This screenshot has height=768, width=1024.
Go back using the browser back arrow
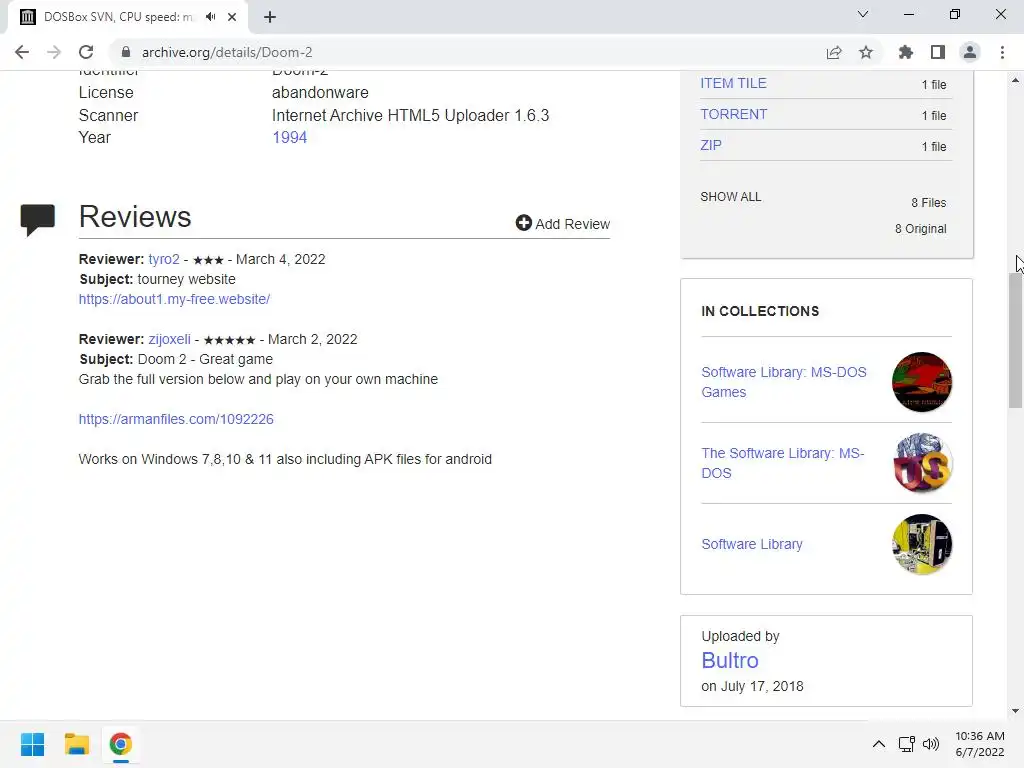(x=22, y=52)
